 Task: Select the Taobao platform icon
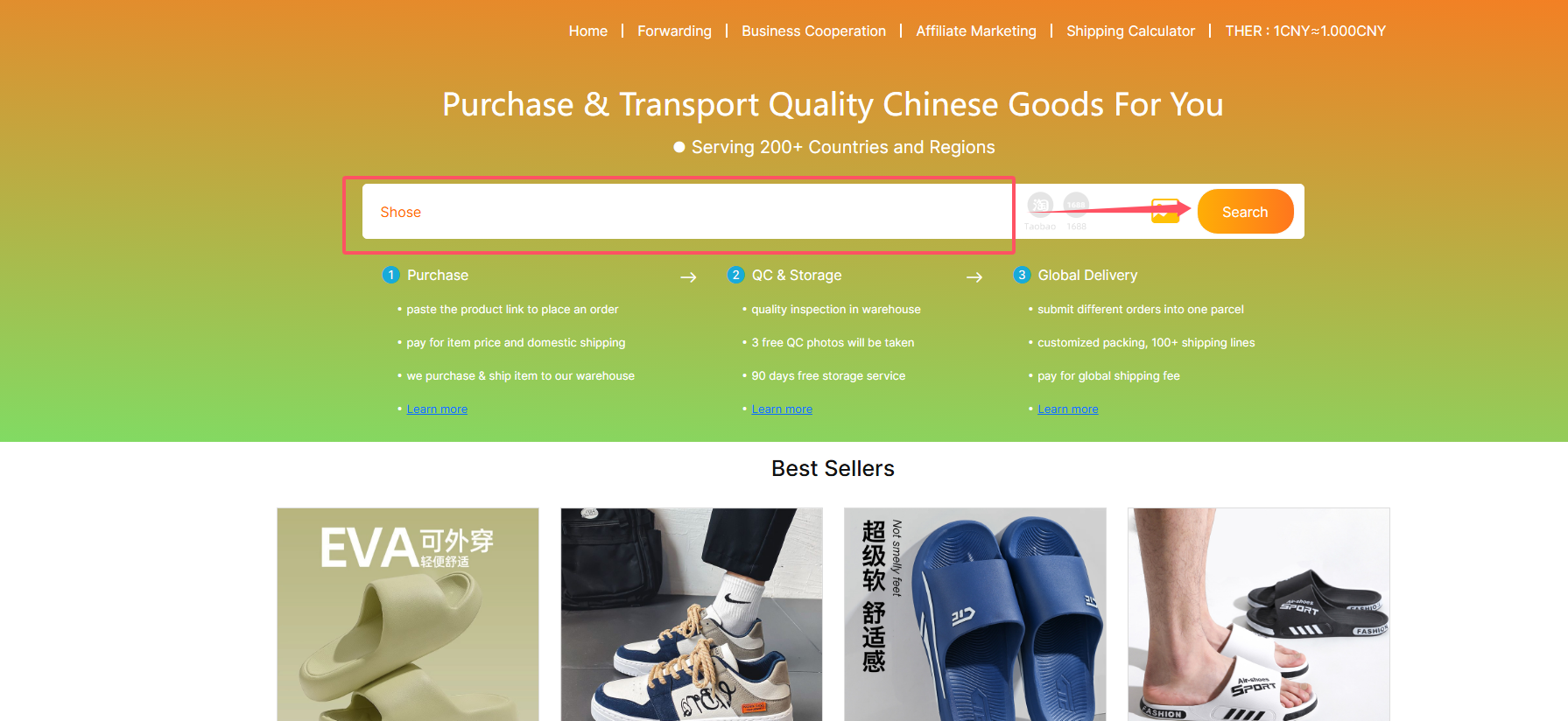[1040, 205]
